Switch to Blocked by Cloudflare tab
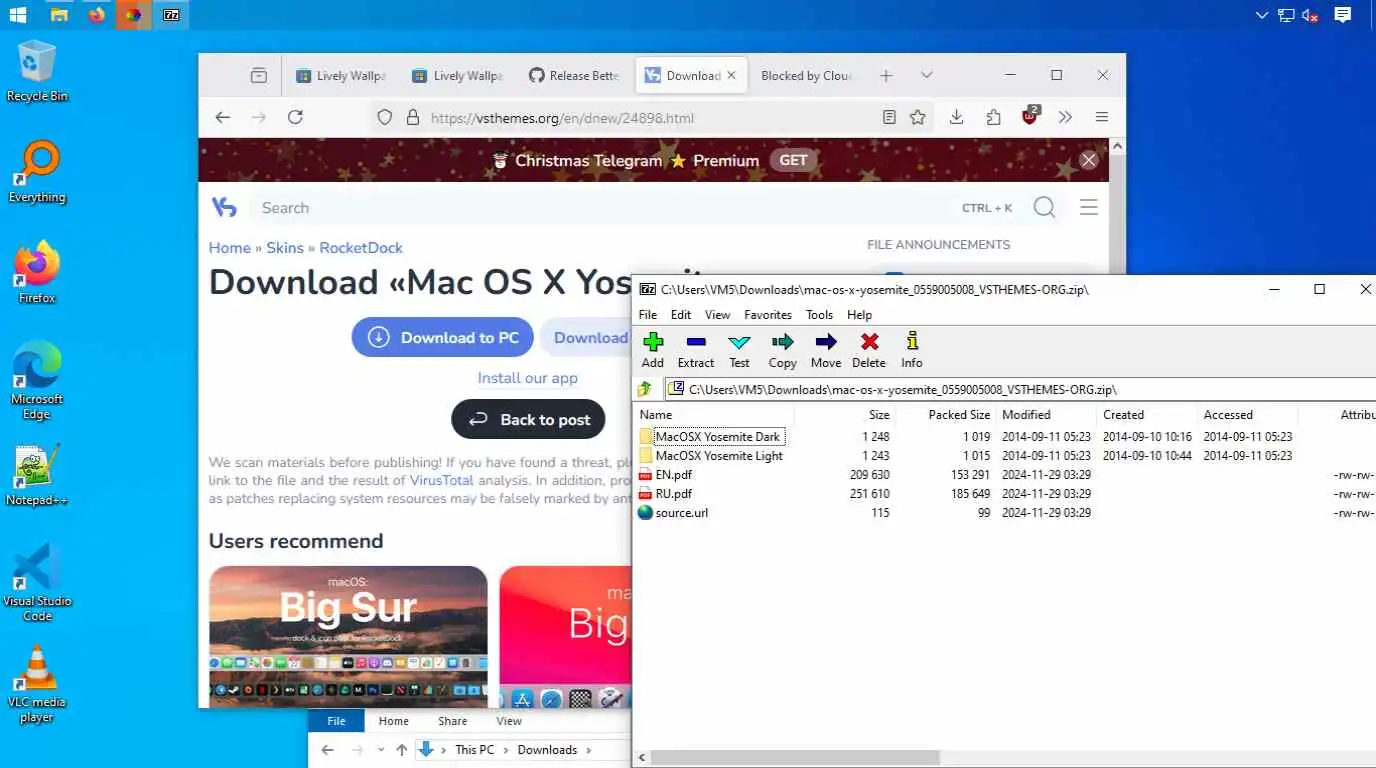This screenshot has height=768, width=1376. click(x=805, y=75)
